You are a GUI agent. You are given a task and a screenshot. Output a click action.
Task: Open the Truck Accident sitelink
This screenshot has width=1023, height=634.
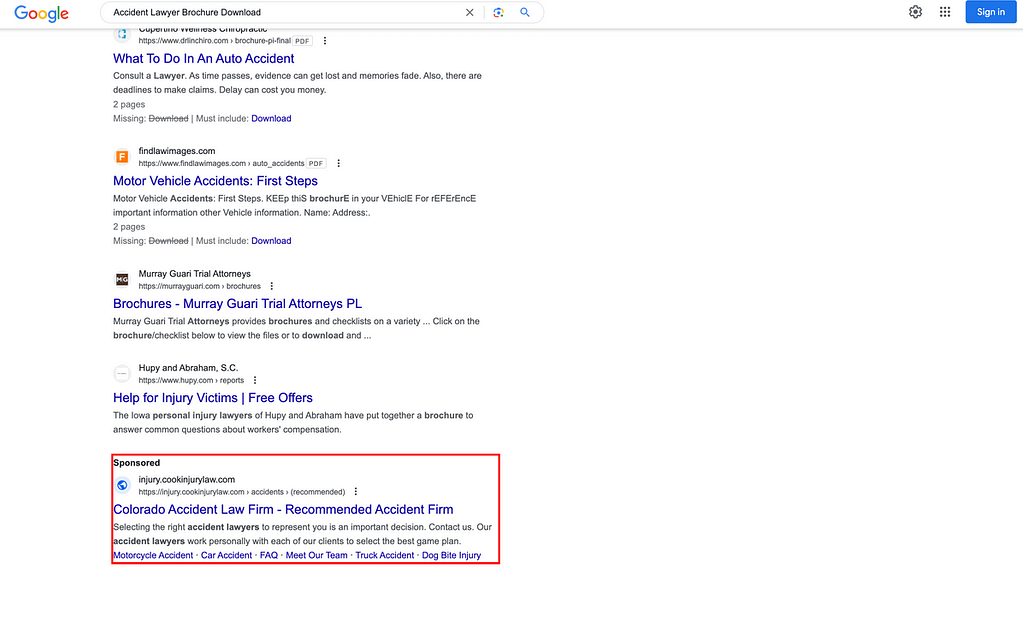(x=385, y=555)
